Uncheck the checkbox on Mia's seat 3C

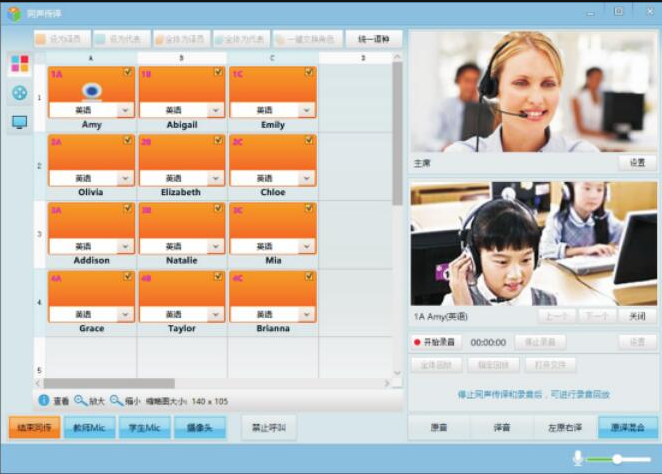point(309,208)
